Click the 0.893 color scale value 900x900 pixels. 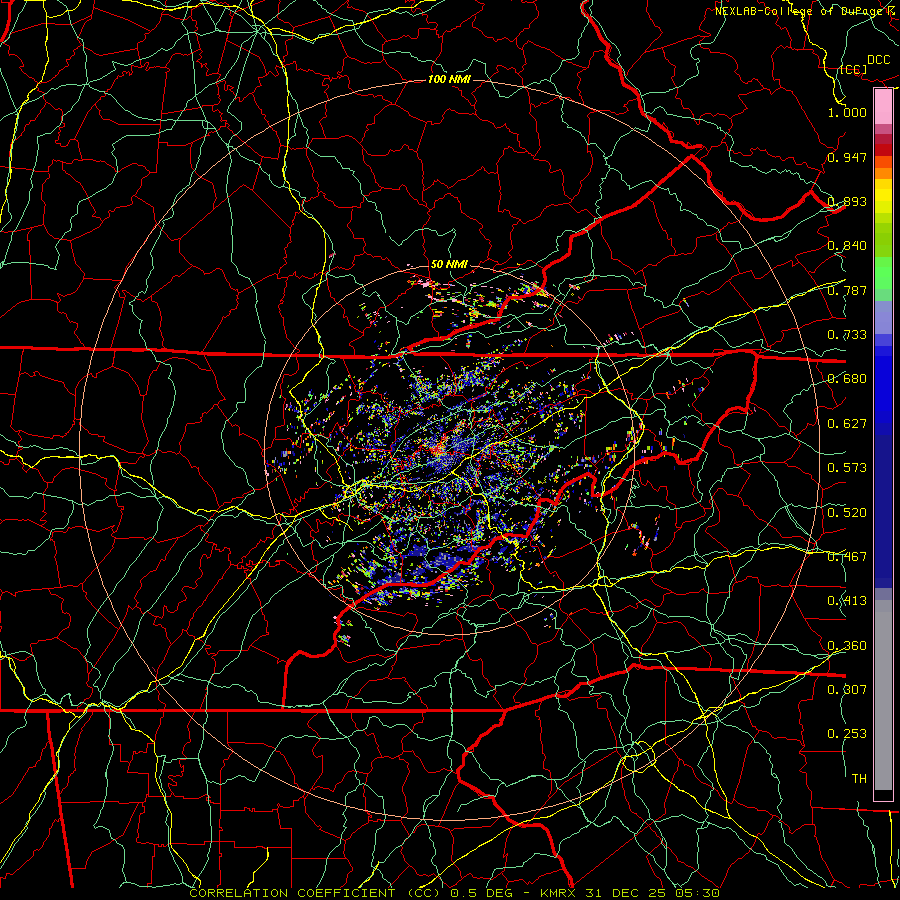click(x=847, y=201)
